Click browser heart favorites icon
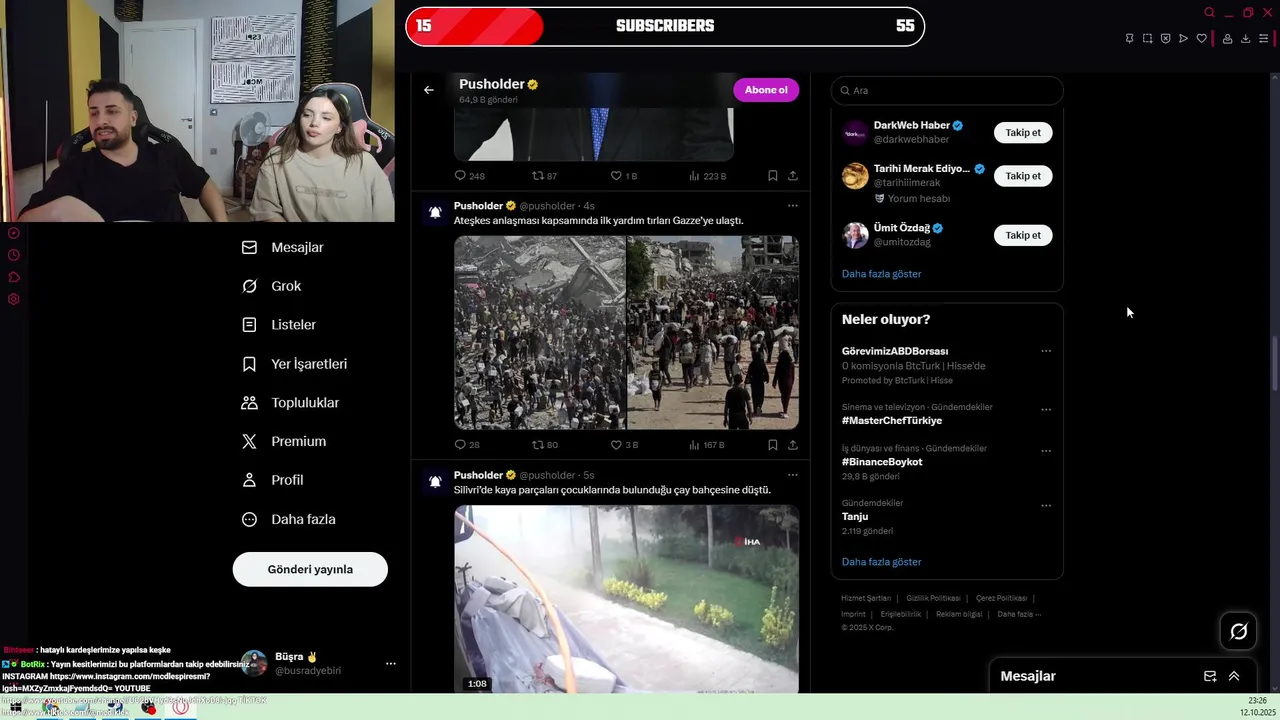1280x720 pixels. tap(1202, 39)
